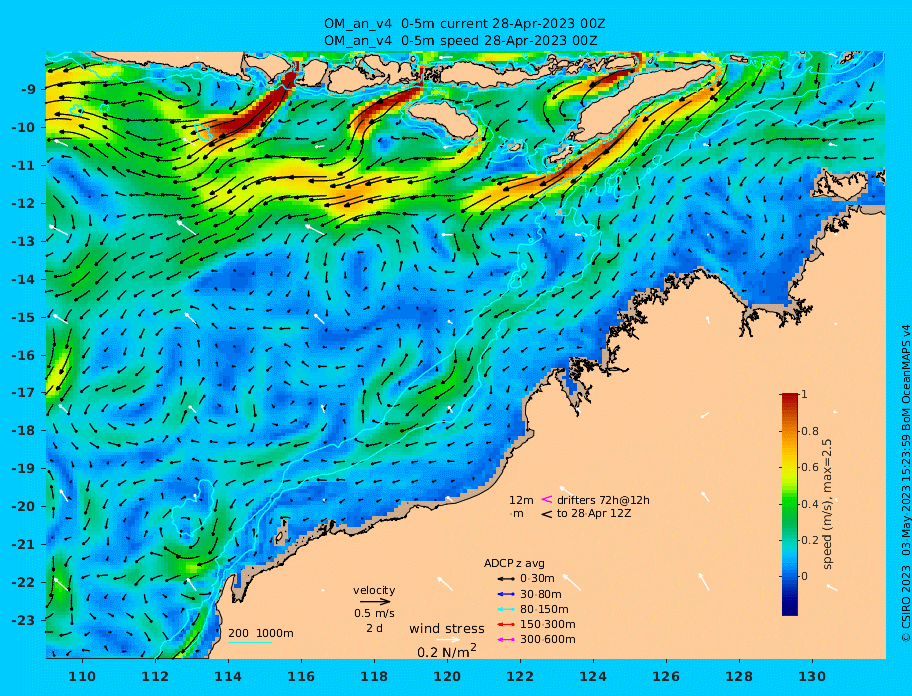Click the '0-30m' ADCP depth label
912x696 pixels.
(x=537, y=579)
